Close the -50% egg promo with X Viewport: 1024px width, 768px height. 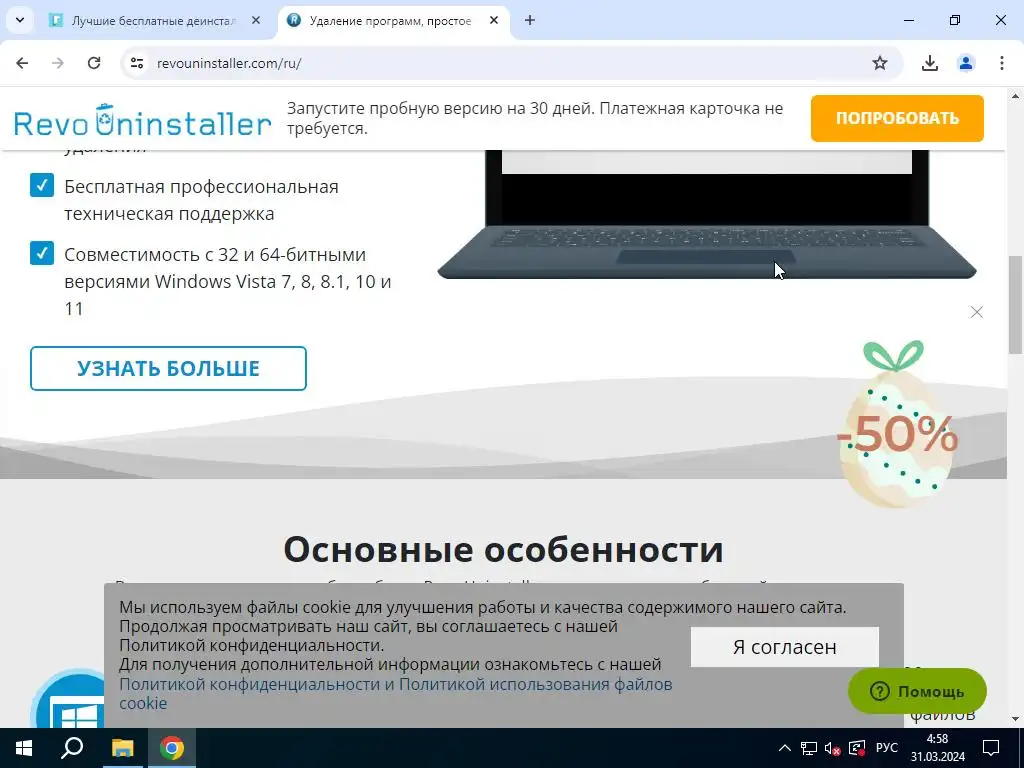[x=976, y=312]
